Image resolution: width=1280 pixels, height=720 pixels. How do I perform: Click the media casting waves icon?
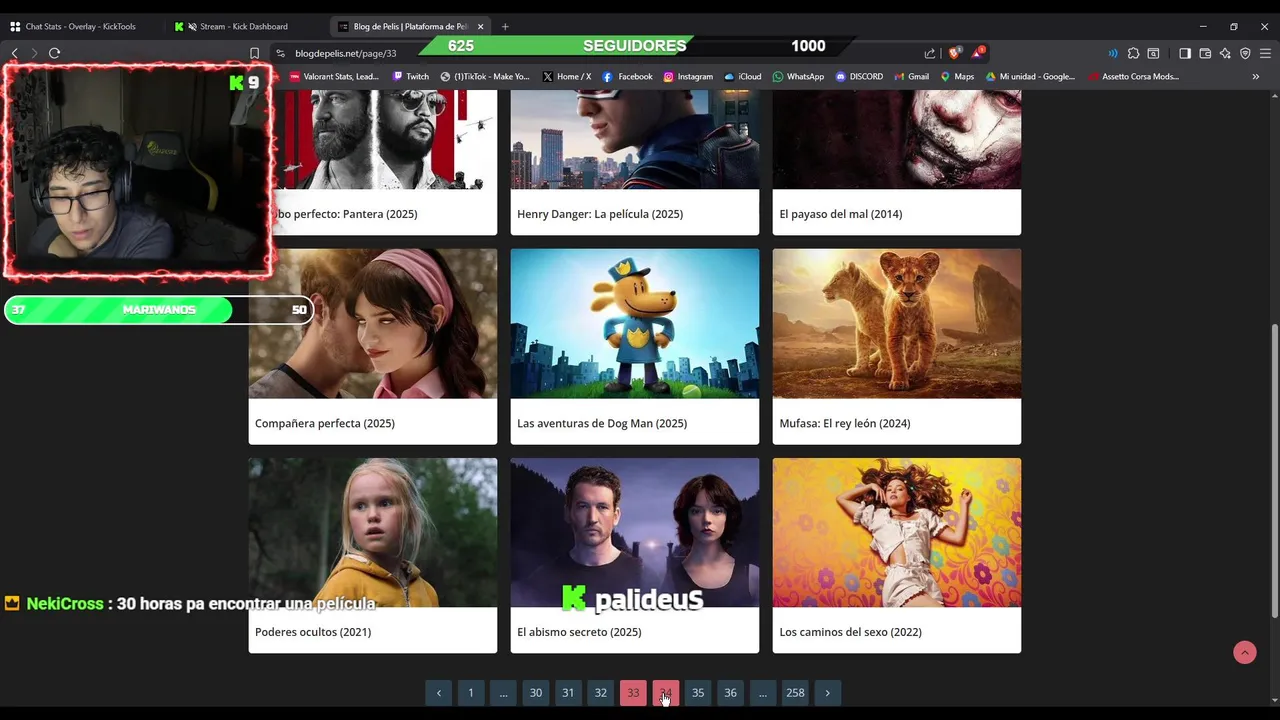(x=1113, y=53)
